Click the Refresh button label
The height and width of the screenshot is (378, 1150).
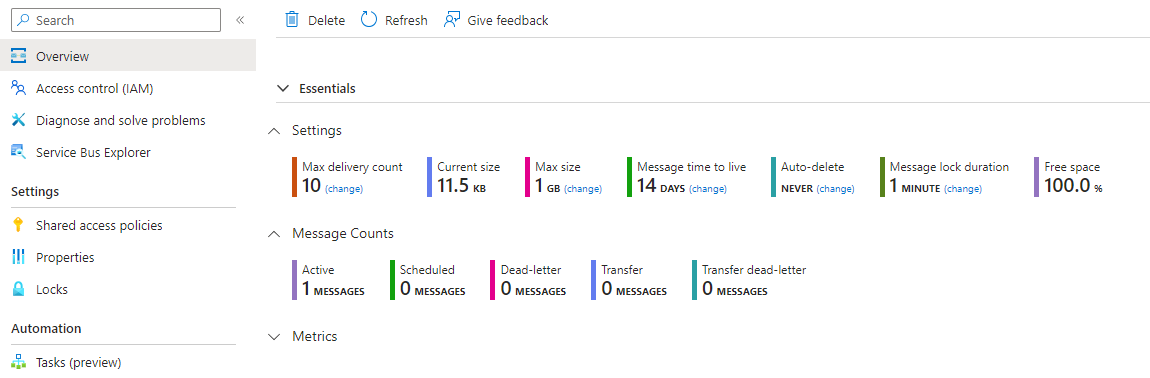[406, 21]
